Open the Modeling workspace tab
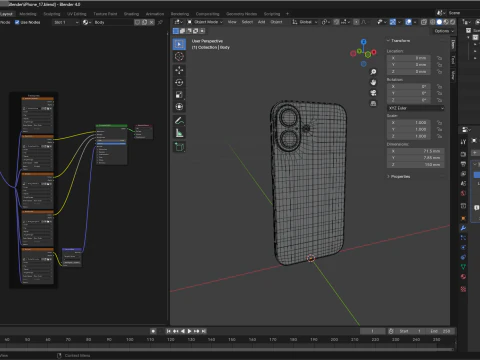Image resolution: width=480 pixels, height=360 pixels. [28, 14]
